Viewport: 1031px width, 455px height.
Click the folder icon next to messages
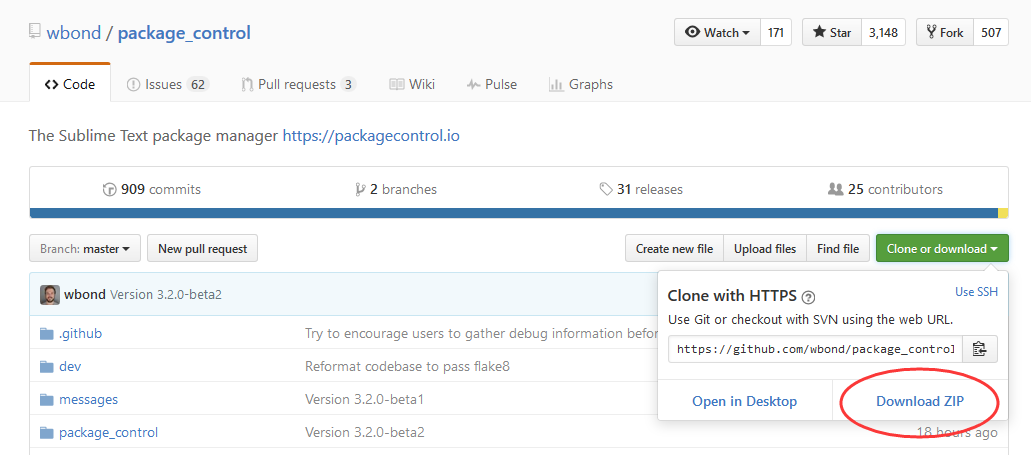coord(46,400)
